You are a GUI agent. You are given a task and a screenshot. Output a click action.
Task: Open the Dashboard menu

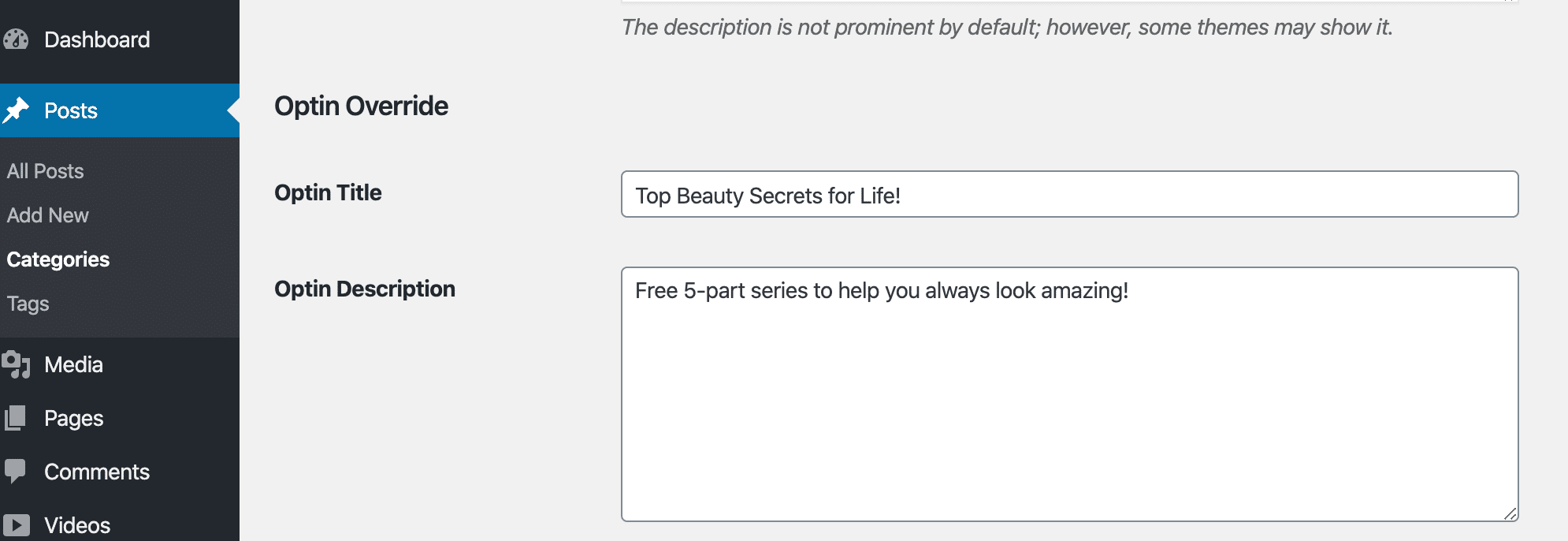click(97, 39)
